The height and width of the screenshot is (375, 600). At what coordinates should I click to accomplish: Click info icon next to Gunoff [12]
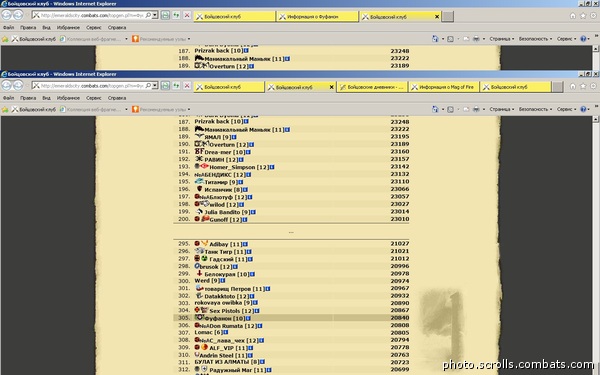click(245, 220)
